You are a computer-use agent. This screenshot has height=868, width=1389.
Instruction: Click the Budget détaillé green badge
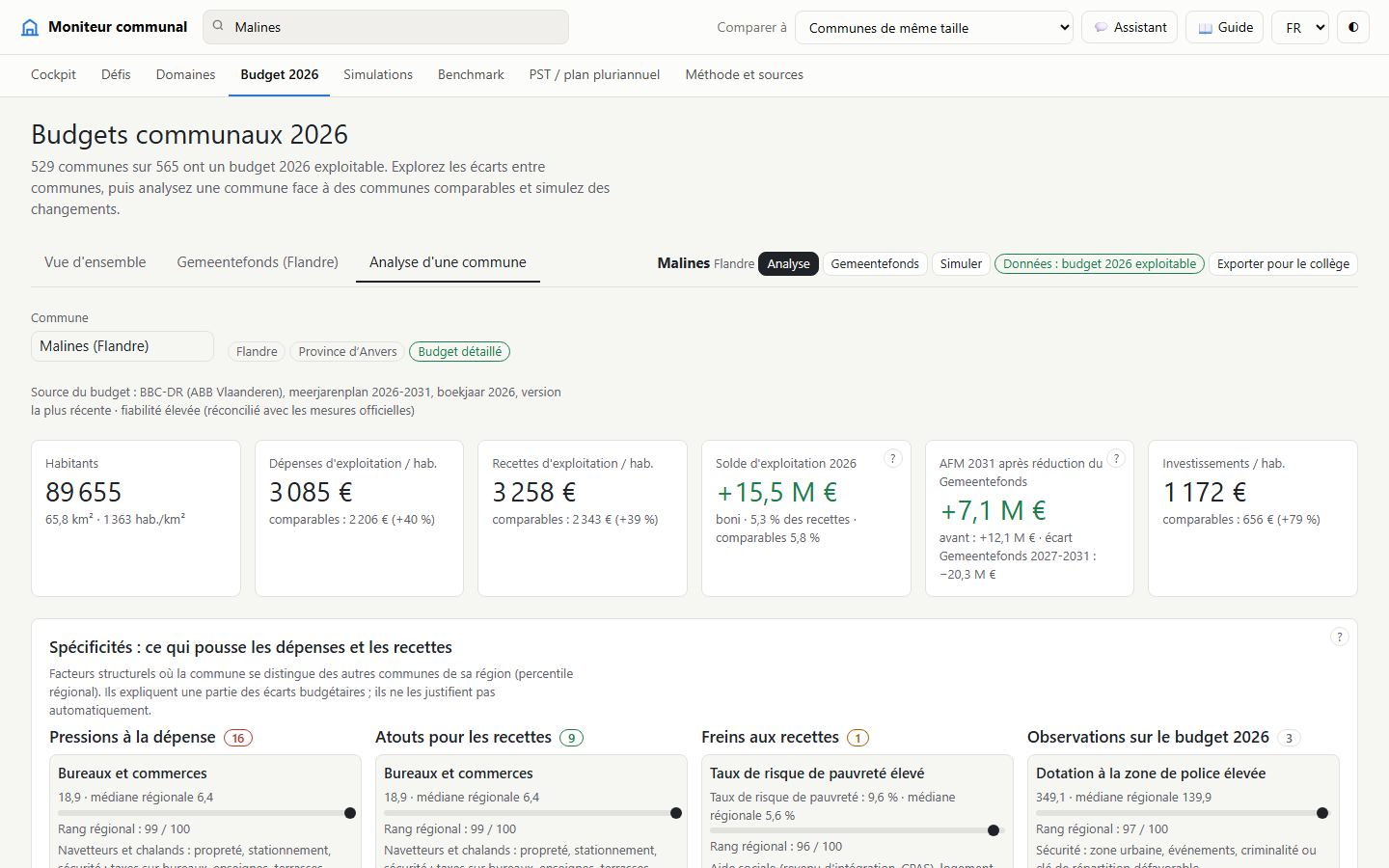point(460,352)
